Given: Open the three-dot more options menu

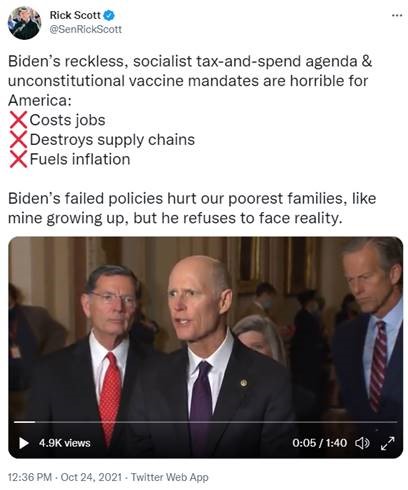Looking at the screenshot, I should (x=397, y=16).
